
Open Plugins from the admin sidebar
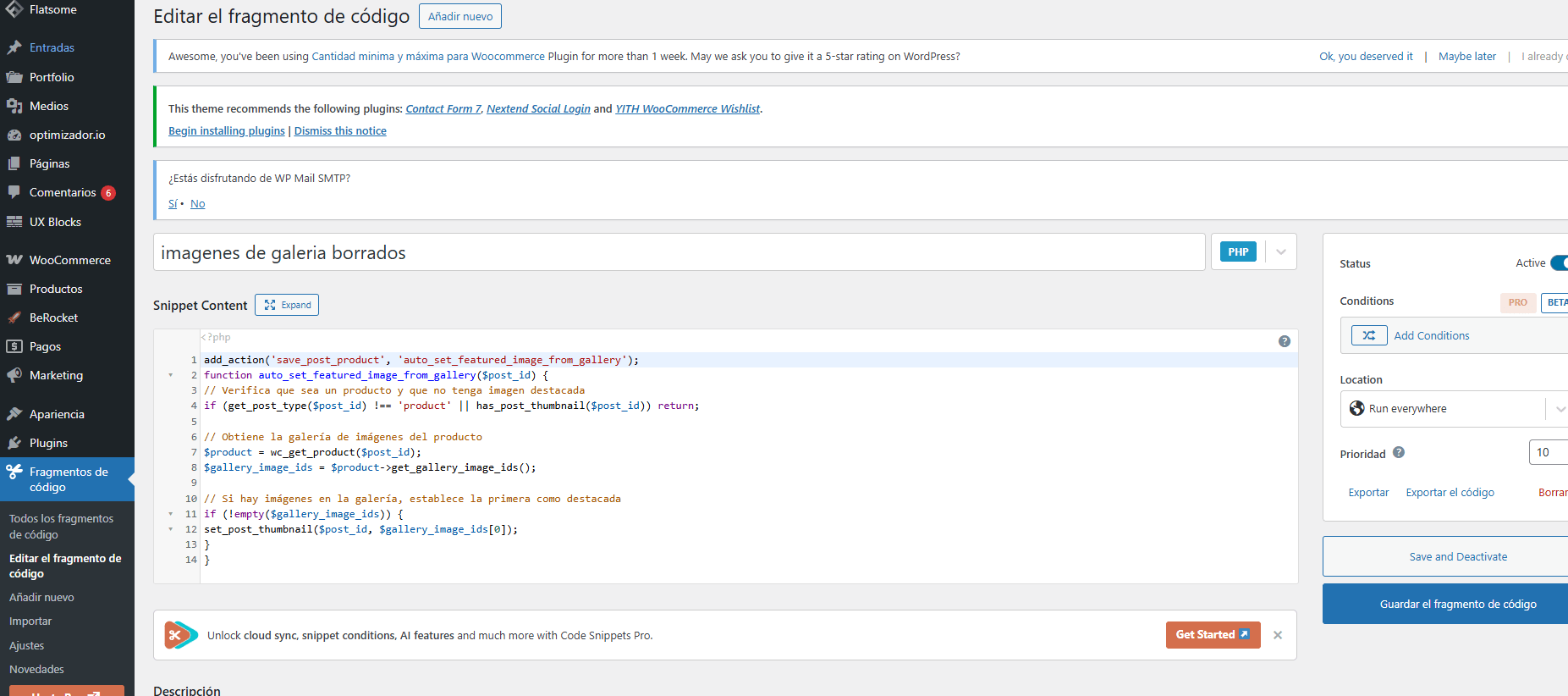(48, 443)
